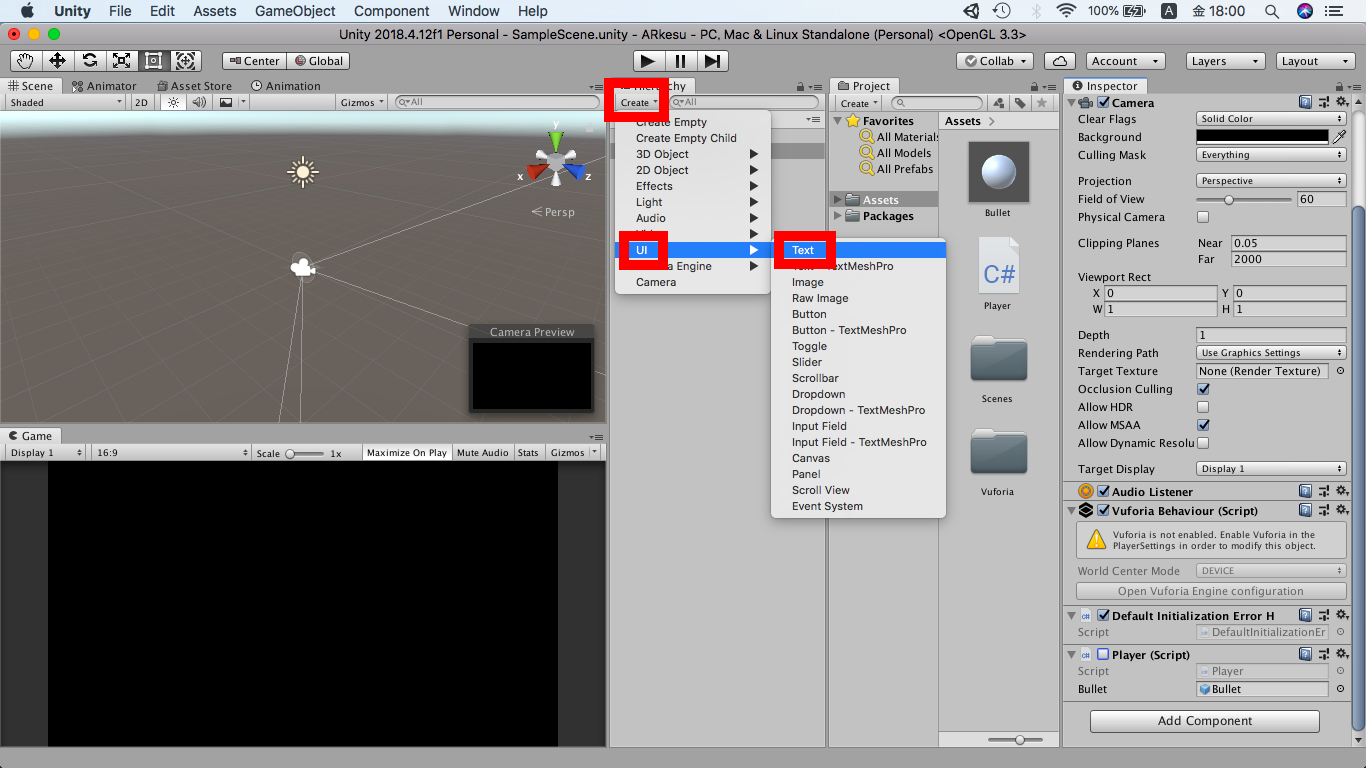Select the Rotate tool in toolbar

89,61
